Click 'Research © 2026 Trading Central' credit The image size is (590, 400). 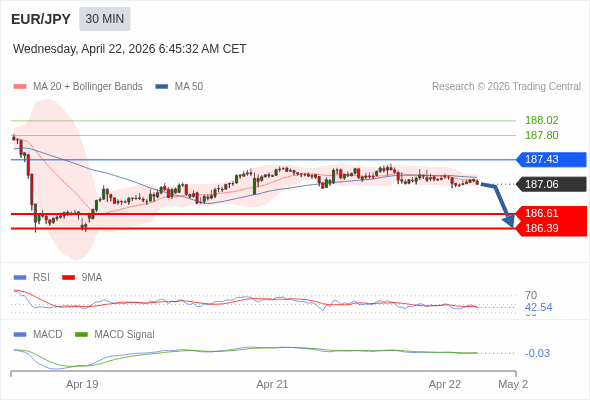(x=506, y=87)
